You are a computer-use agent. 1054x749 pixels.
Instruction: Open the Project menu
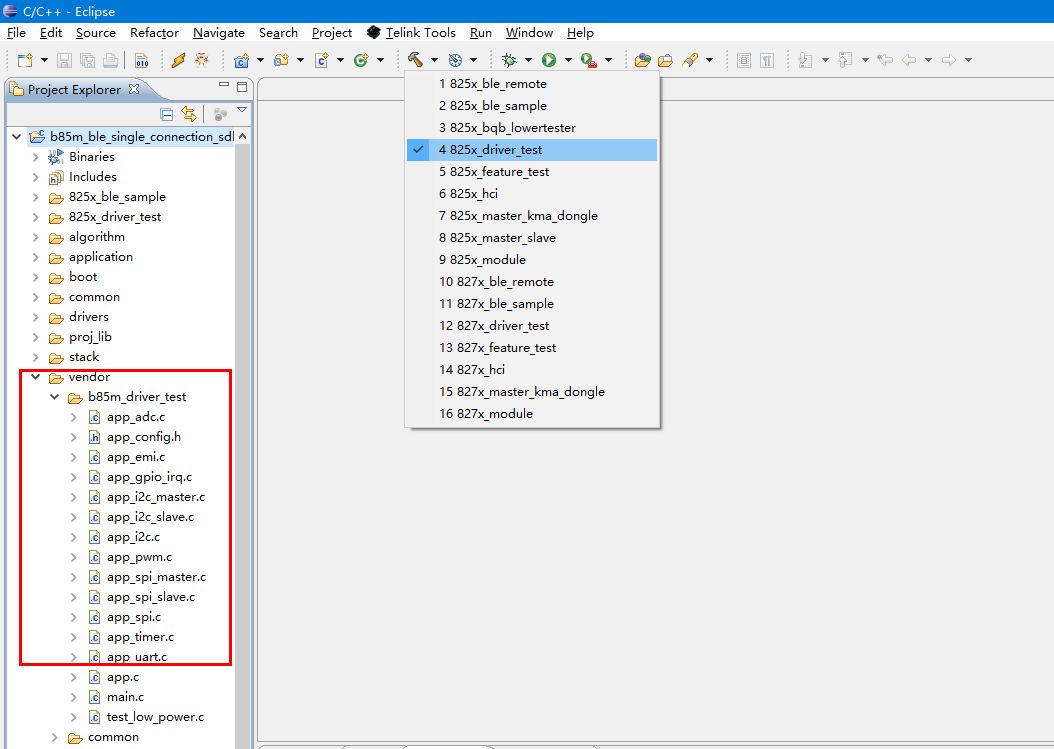click(331, 33)
